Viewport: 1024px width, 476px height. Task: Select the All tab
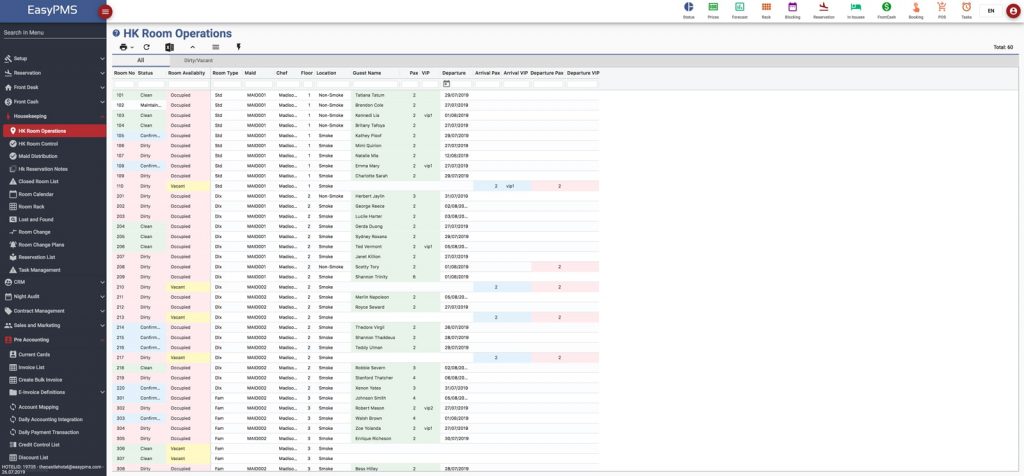140,61
